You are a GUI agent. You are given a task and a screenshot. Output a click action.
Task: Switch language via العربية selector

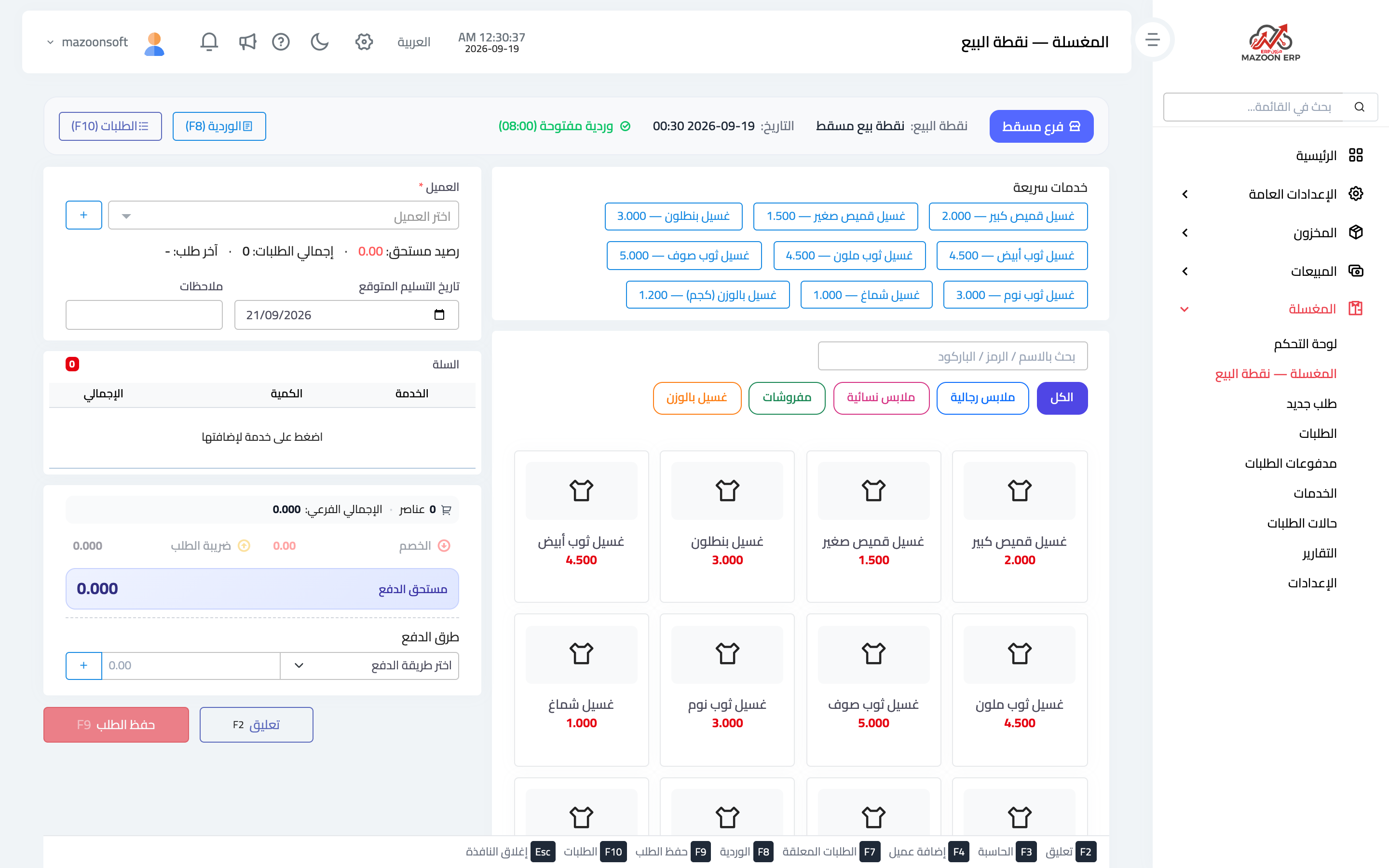click(414, 42)
